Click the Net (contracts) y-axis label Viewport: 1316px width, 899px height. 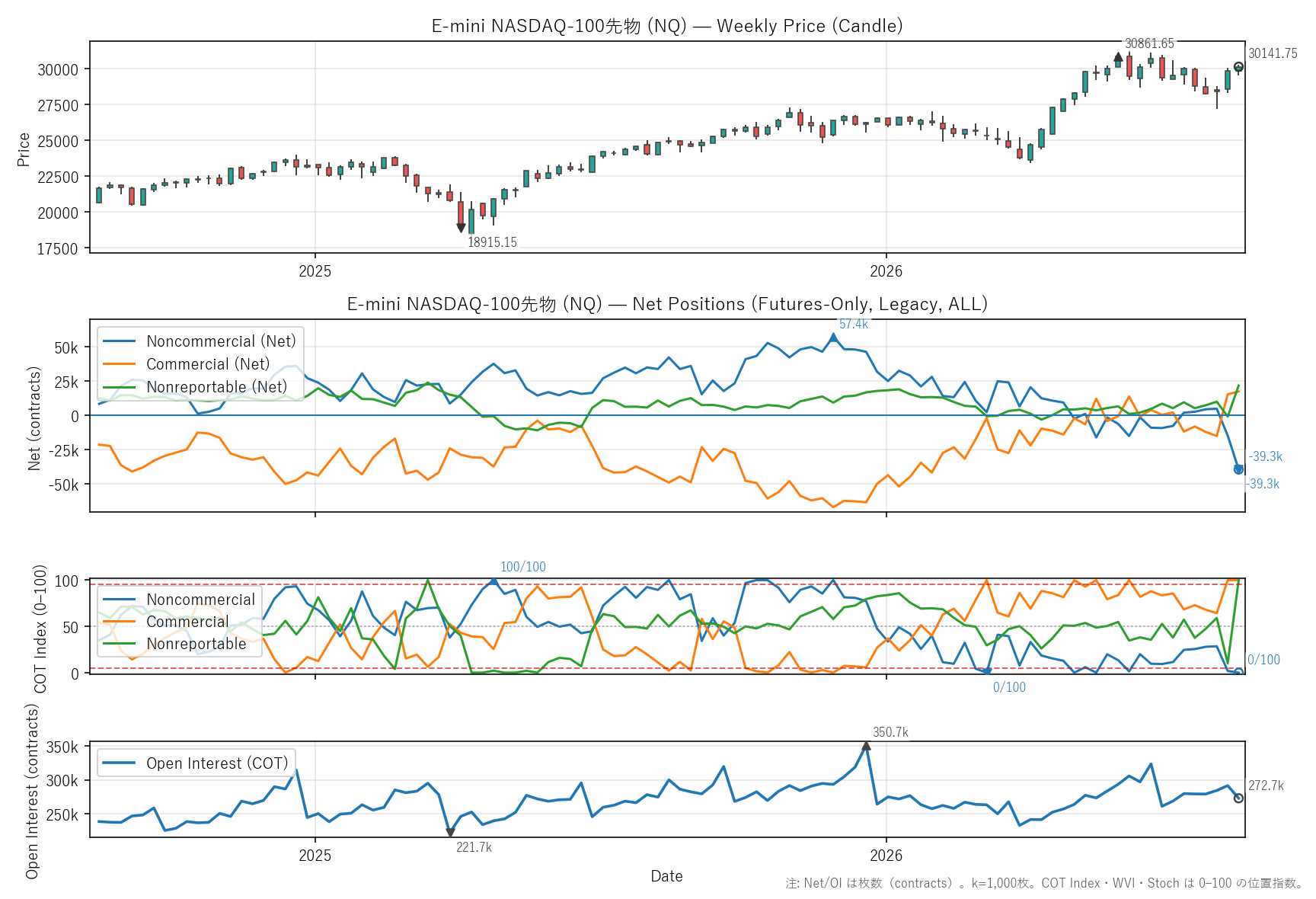tap(34, 418)
